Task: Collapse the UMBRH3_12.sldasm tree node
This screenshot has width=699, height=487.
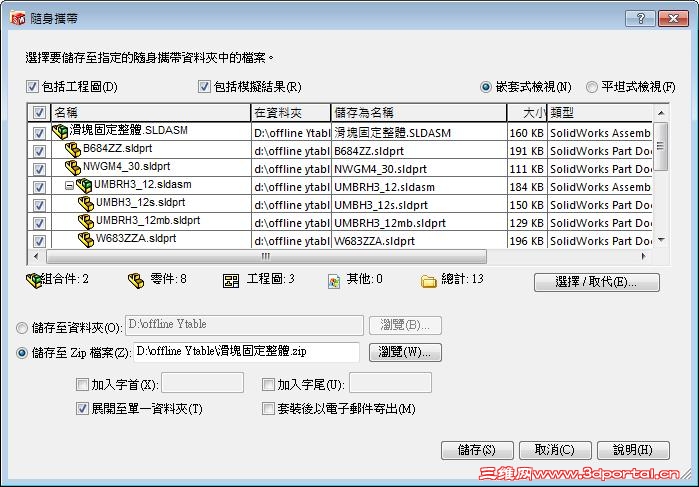Action: pyautogui.click(x=69, y=185)
